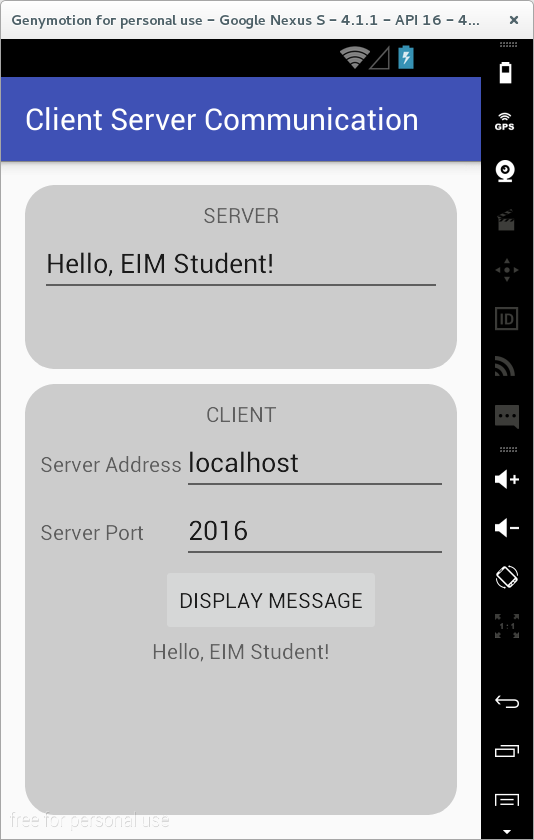The image size is (534, 840).
Task: Click the SERVER section heading
Action: point(241,216)
